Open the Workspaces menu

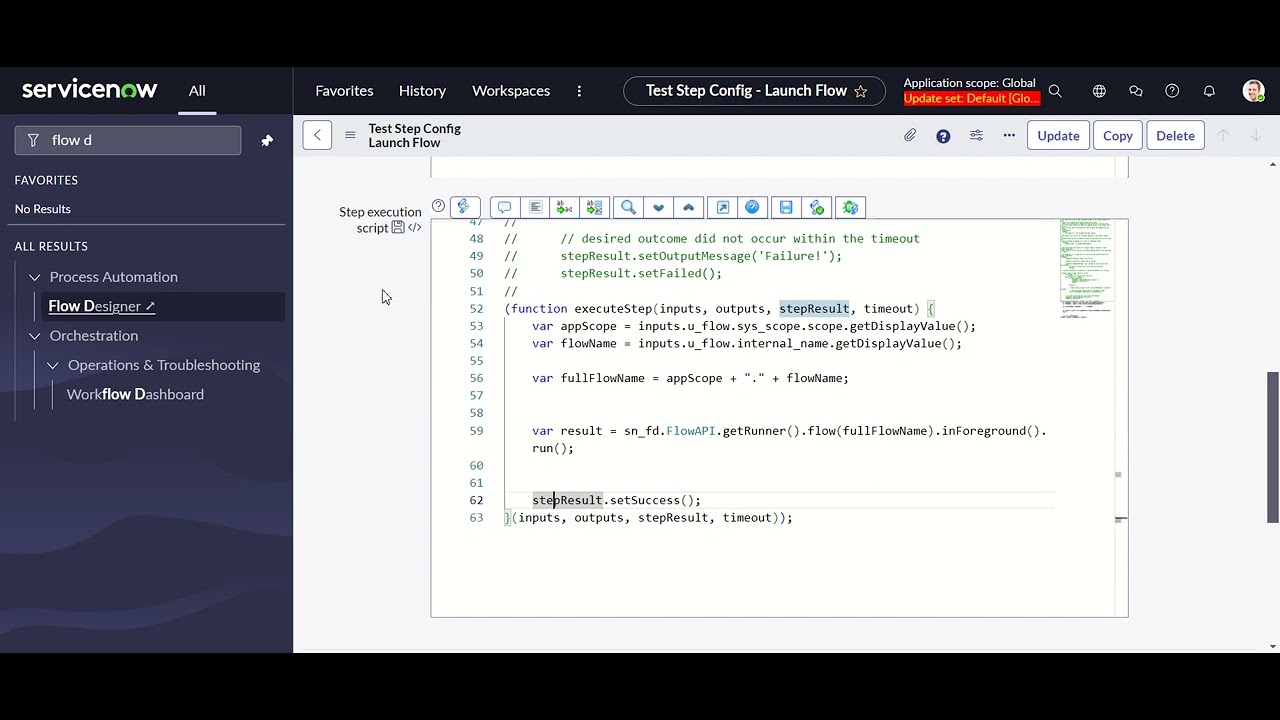[x=511, y=91]
